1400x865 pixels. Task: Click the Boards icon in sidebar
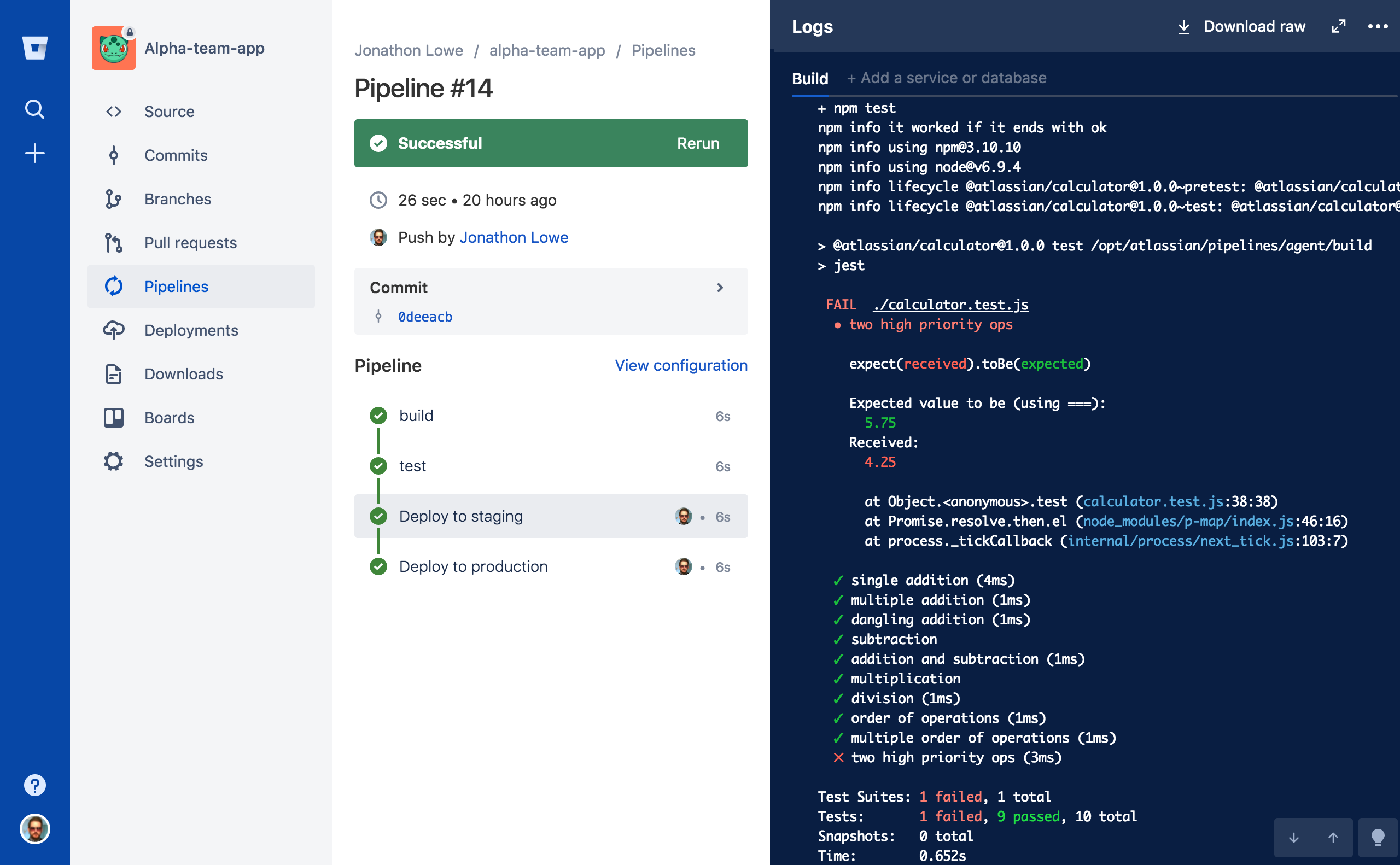(x=114, y=417)
